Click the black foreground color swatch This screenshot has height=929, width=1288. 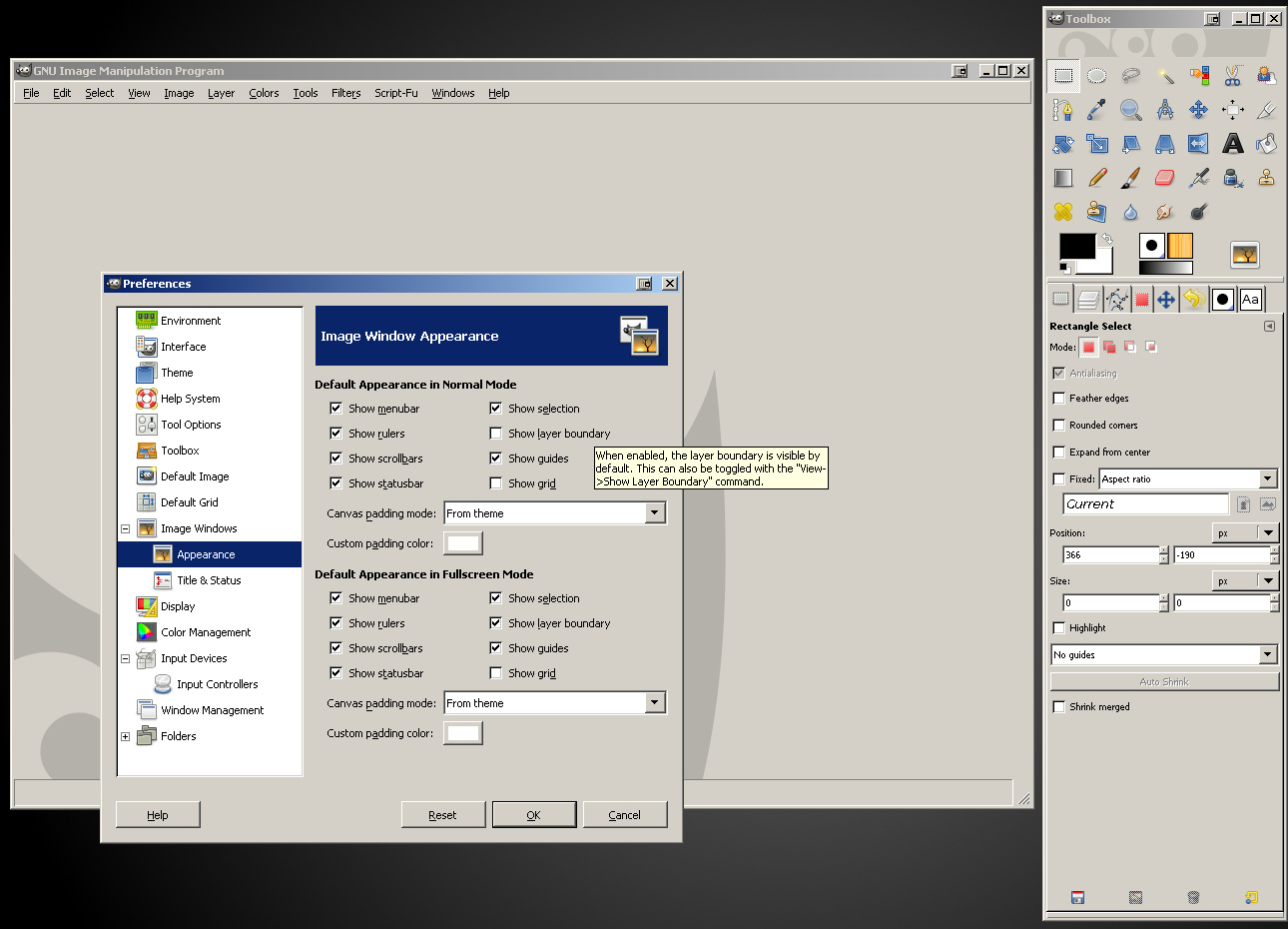[x=1076, y=246]
